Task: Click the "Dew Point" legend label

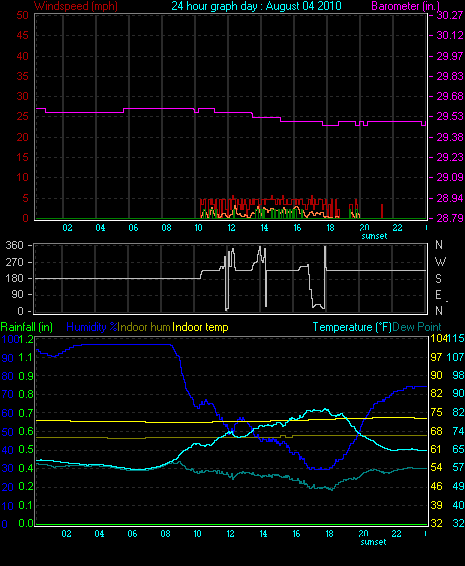Action: tap(417, 327)
